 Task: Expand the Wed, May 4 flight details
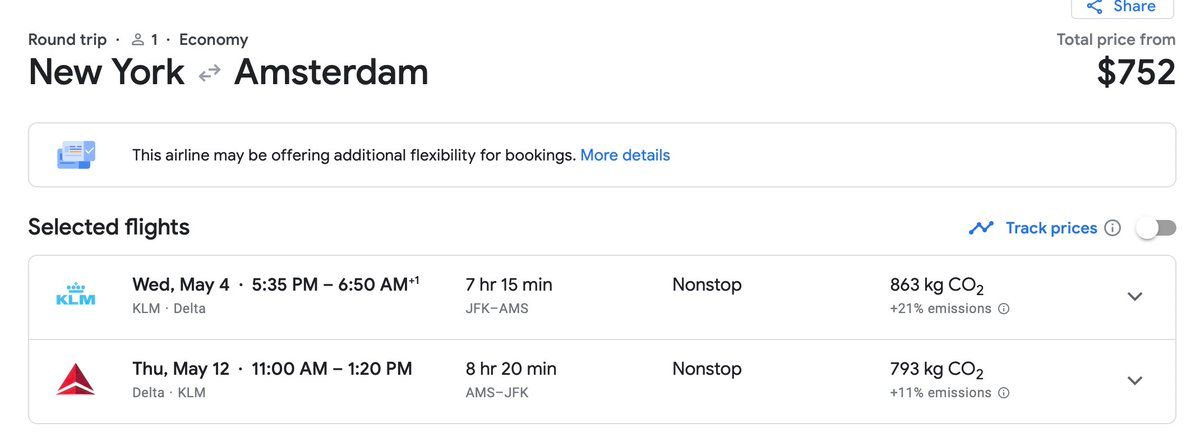[x=1134, y=296]
